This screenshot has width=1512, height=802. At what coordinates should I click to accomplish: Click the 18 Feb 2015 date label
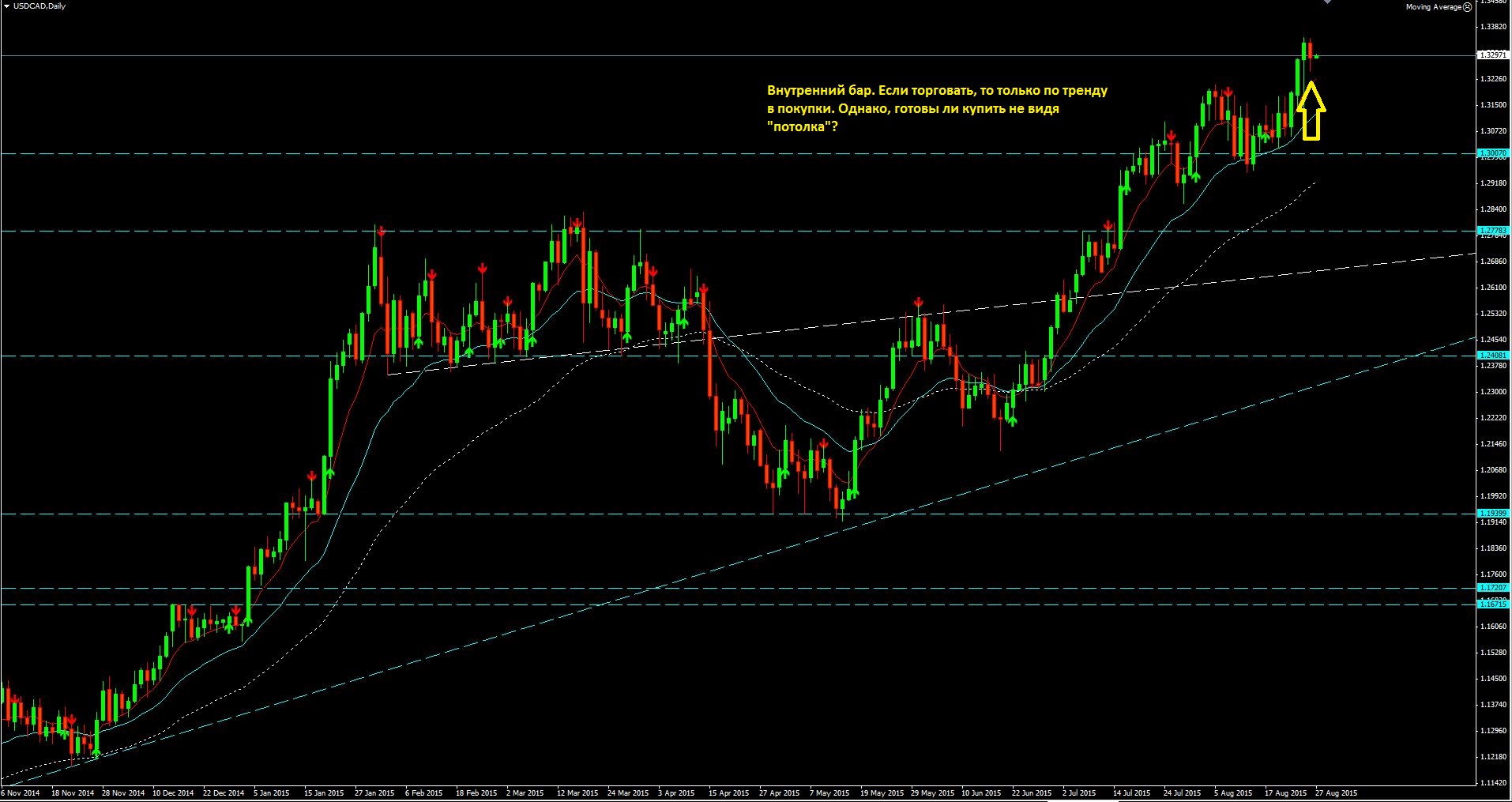[476, 793]
